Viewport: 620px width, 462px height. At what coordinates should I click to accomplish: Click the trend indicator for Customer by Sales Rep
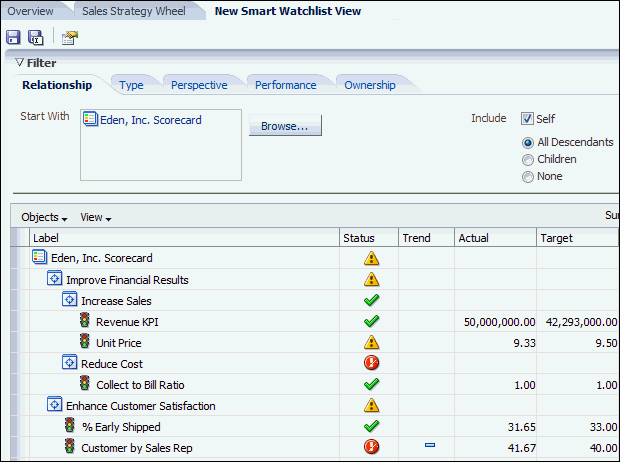430,445
